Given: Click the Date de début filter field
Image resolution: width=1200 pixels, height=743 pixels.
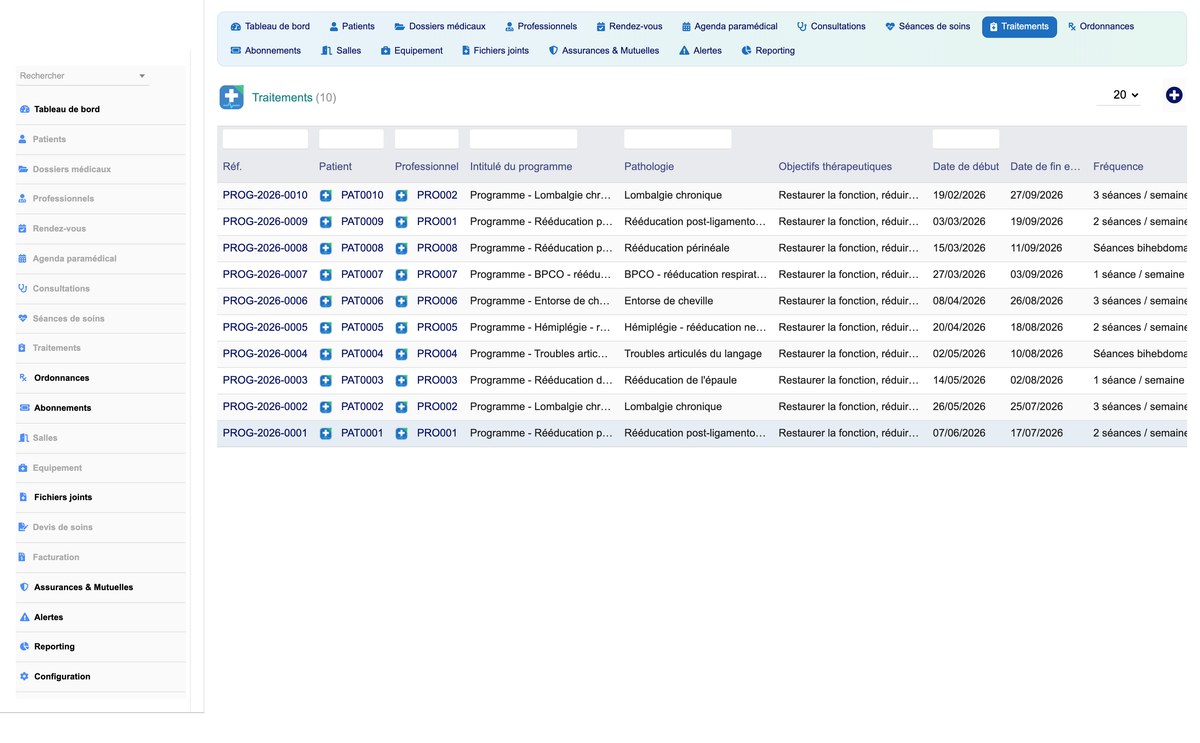Looking at the screenshot, I should coord(966,139).
